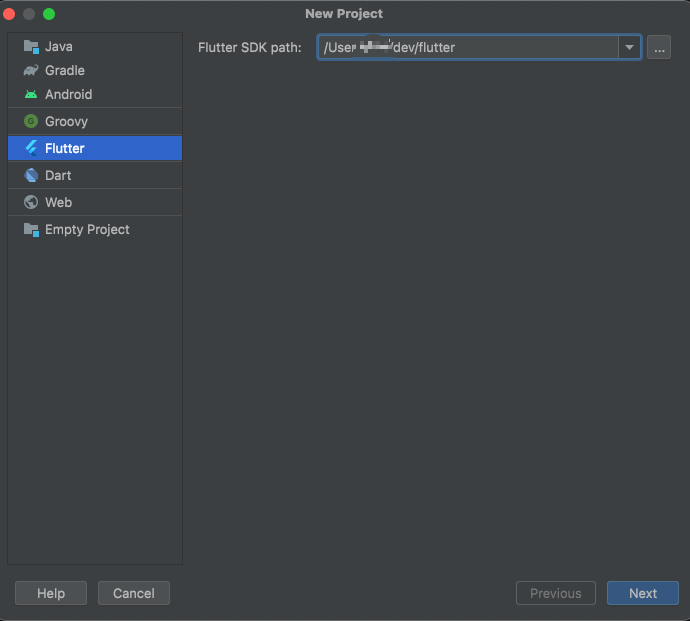Click the Web globe icon
This screenshot has height=621, width=690.
[x=31, y=202]
